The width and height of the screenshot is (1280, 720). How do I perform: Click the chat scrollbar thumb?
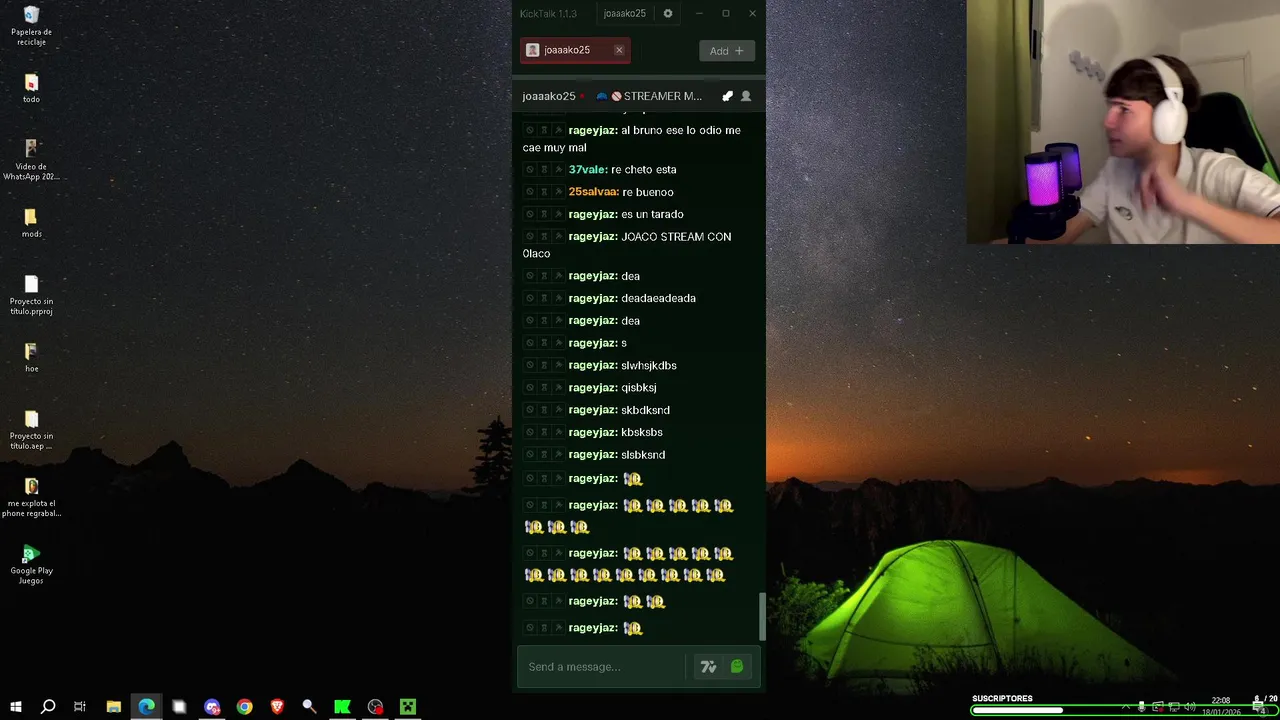(762, 617)
